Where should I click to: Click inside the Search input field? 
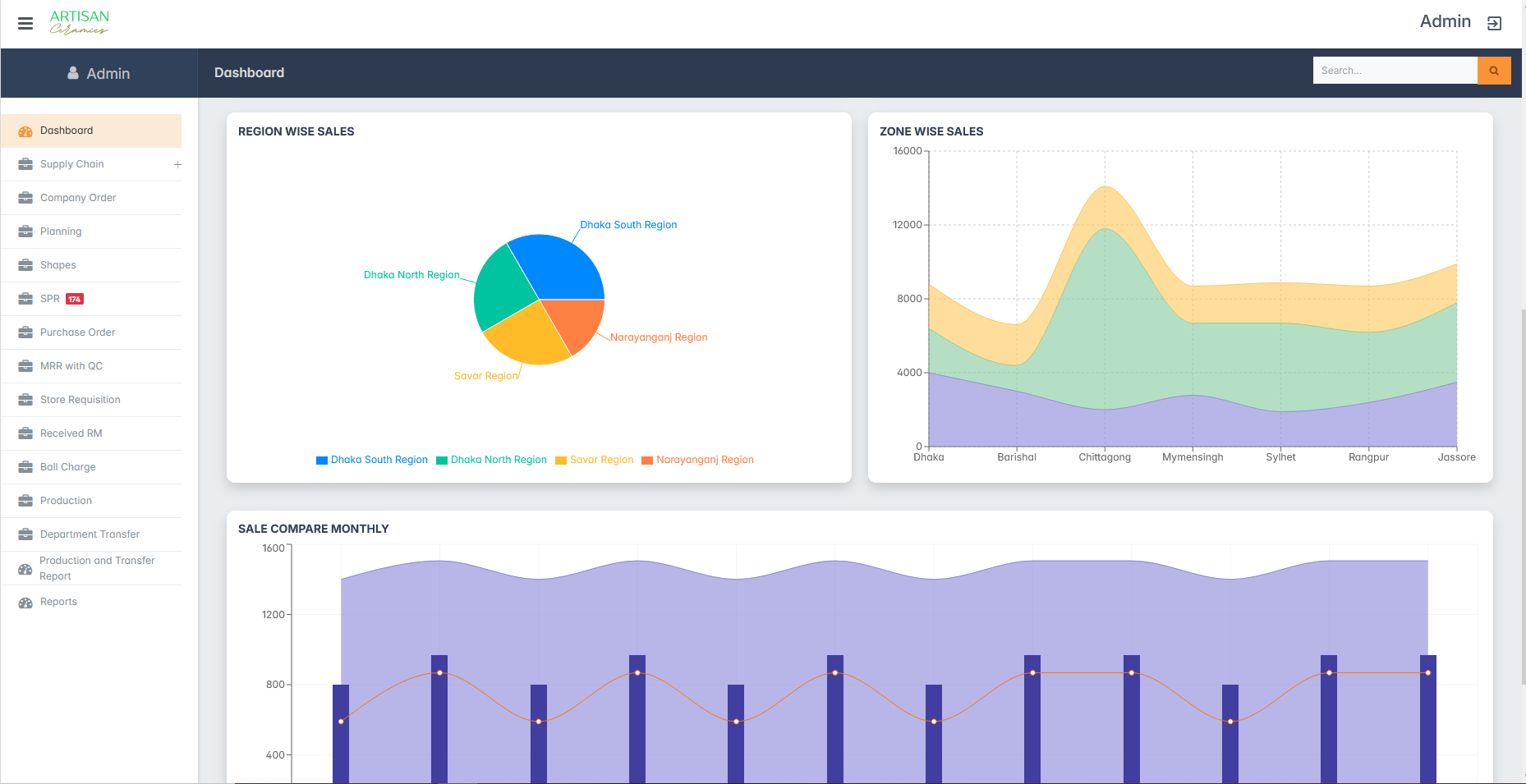pyautogui.click(x=1394, y=71)
